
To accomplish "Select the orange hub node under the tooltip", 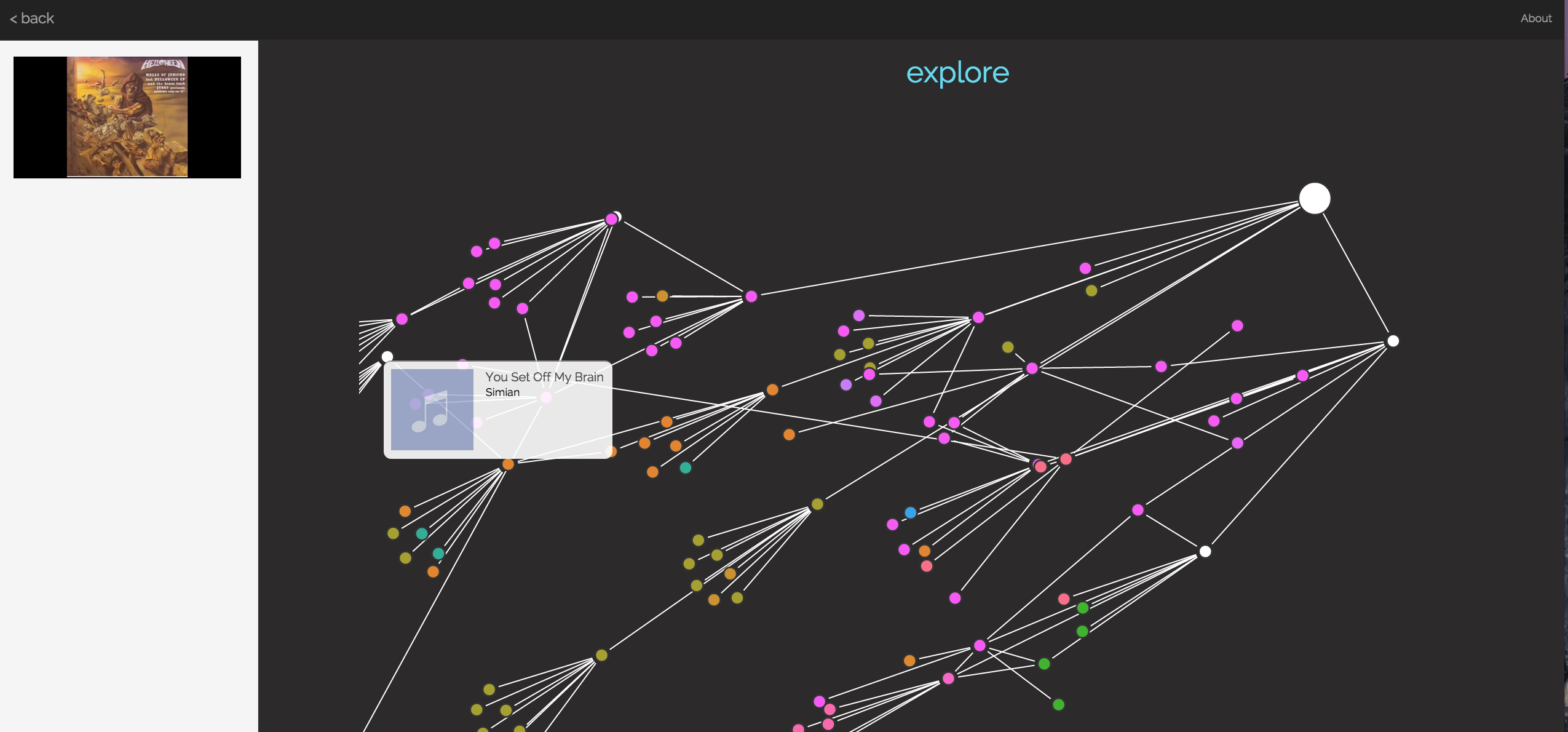I will [508, 464].
